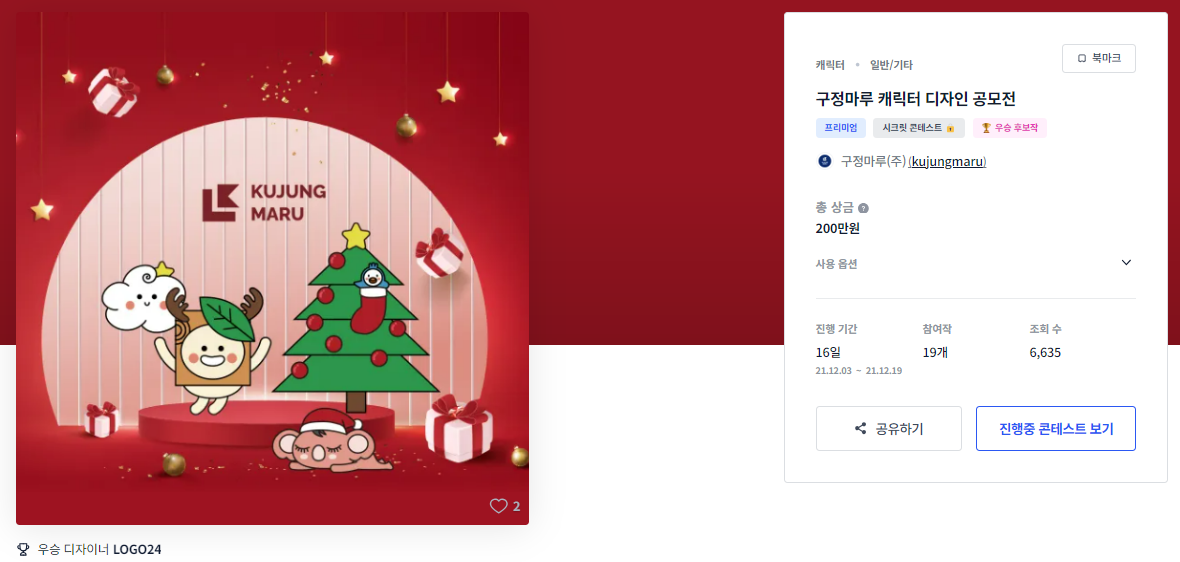Click the trophy icon beside 우승 디자이너
The width and height of the screenshot is (1180, 562).
(23, 548)
